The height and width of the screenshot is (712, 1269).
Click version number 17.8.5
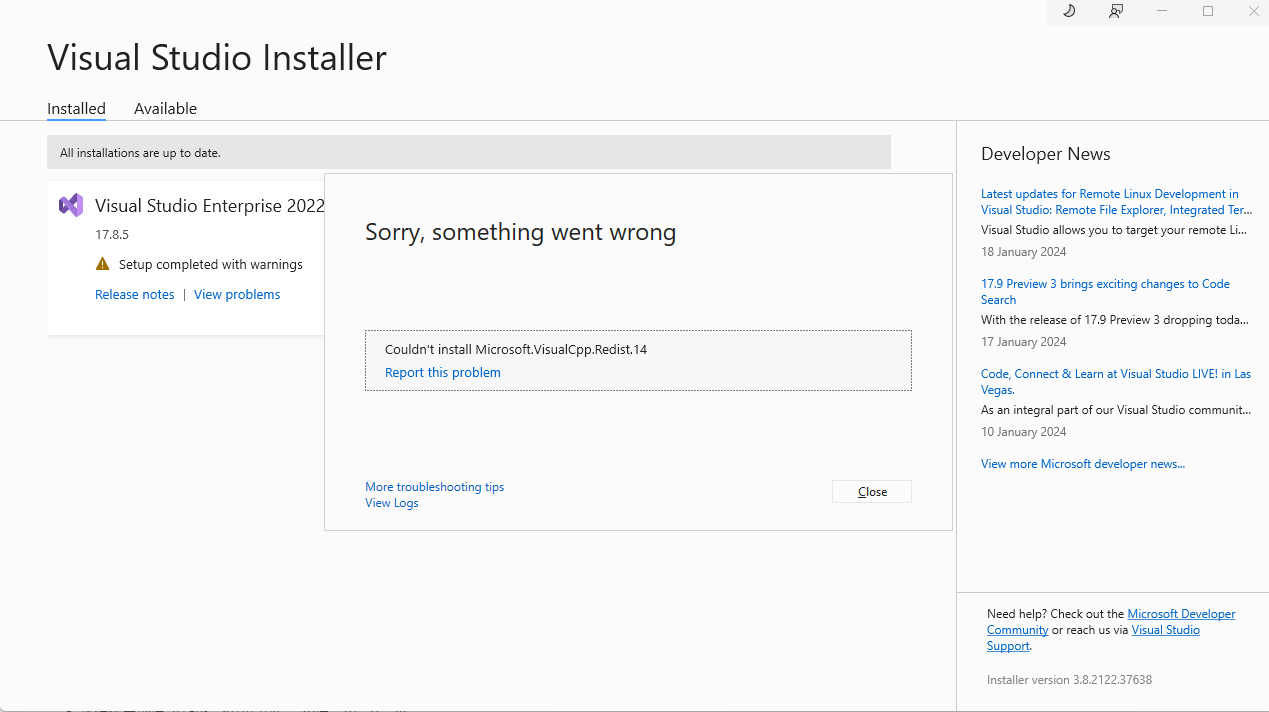tap(112, 235)
